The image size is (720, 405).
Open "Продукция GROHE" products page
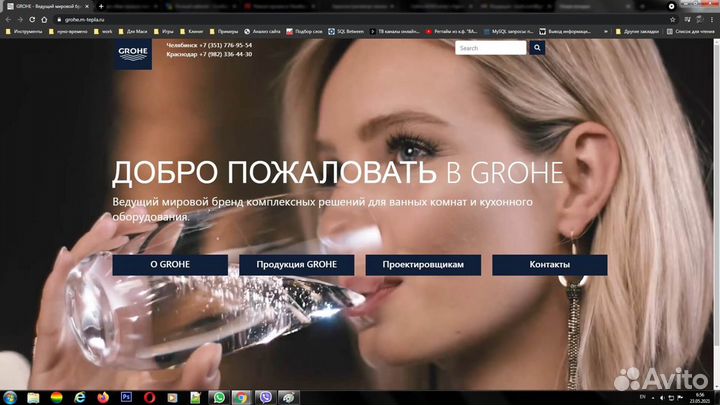pyautogui.click(x=297, y=265)
